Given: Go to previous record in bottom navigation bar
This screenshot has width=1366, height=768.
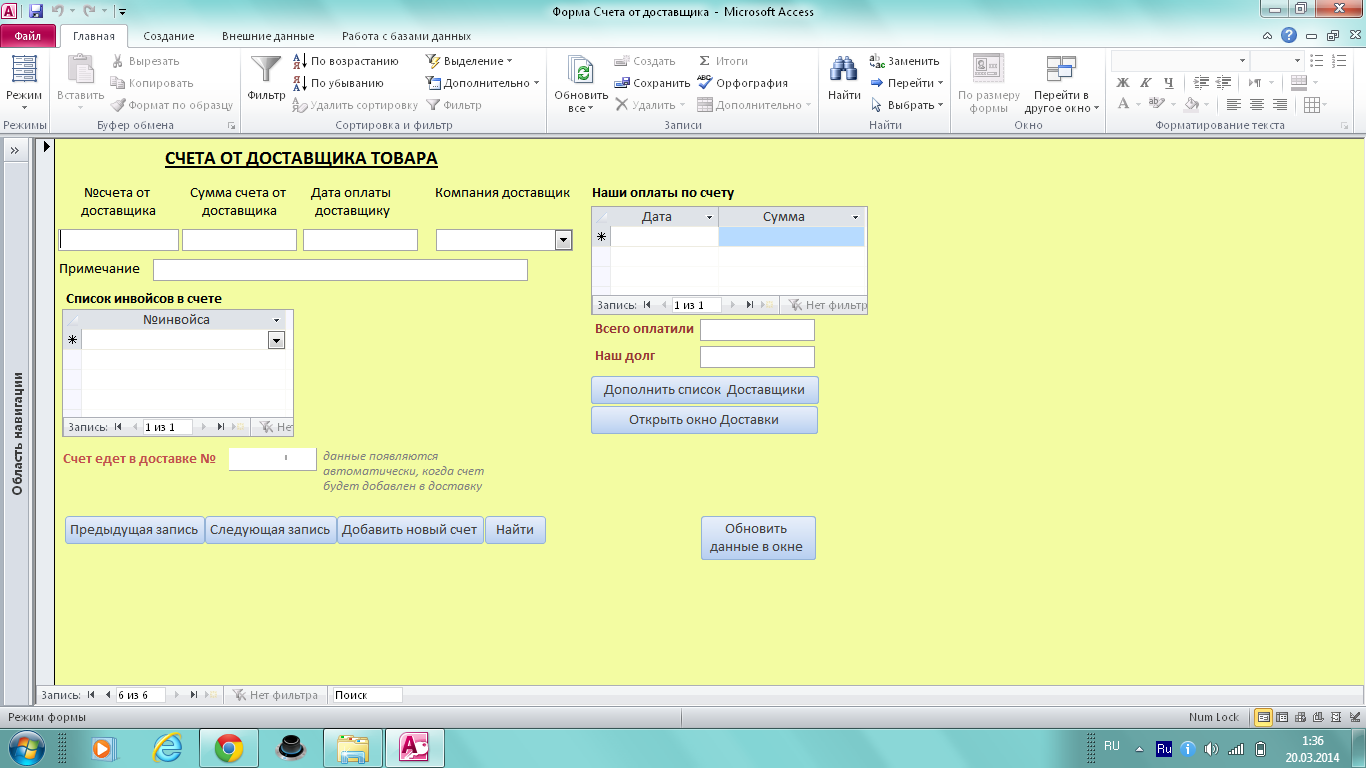Looking at the screenshot, I should pos(108,695).
